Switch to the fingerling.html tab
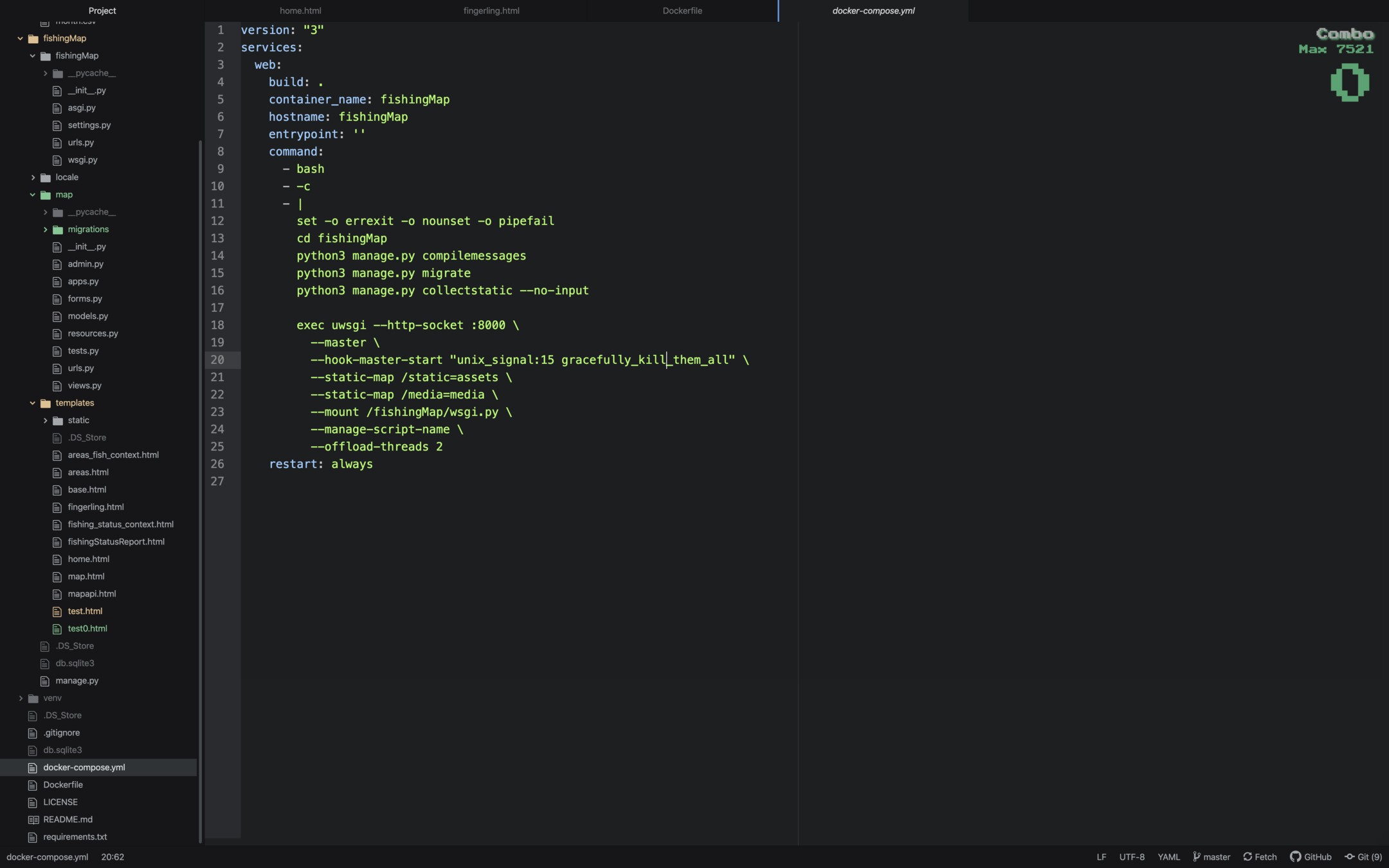The height and width of the screenshot is (868, 1389). coord(491,11)
